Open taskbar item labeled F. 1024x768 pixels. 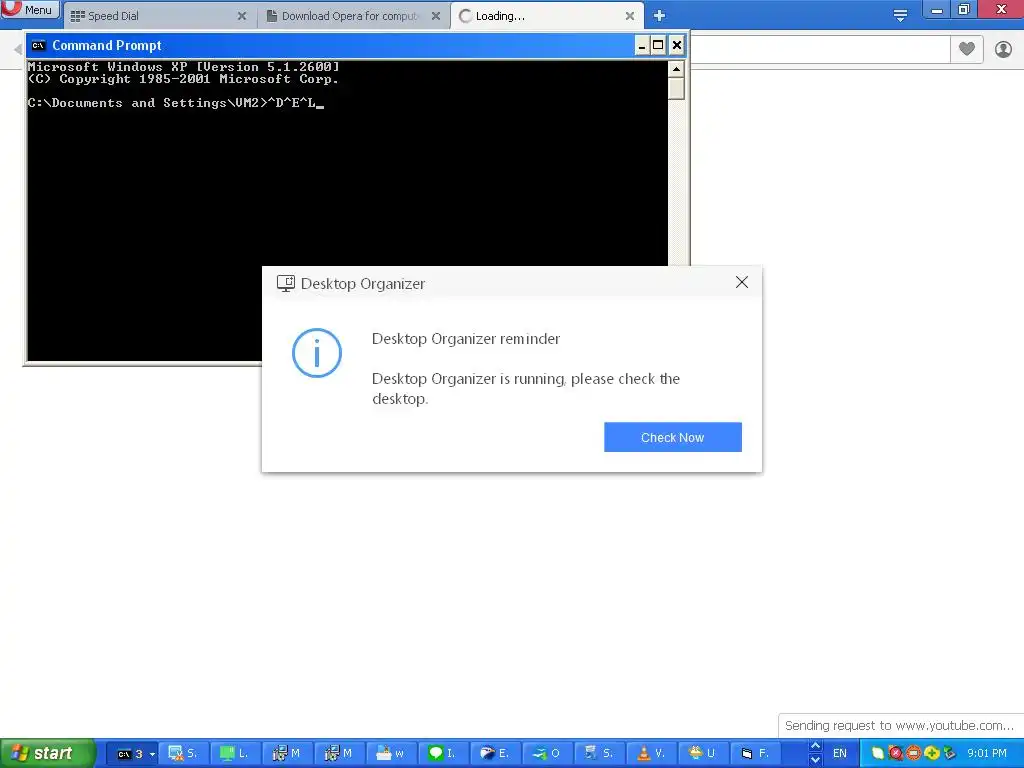(756, 754)
